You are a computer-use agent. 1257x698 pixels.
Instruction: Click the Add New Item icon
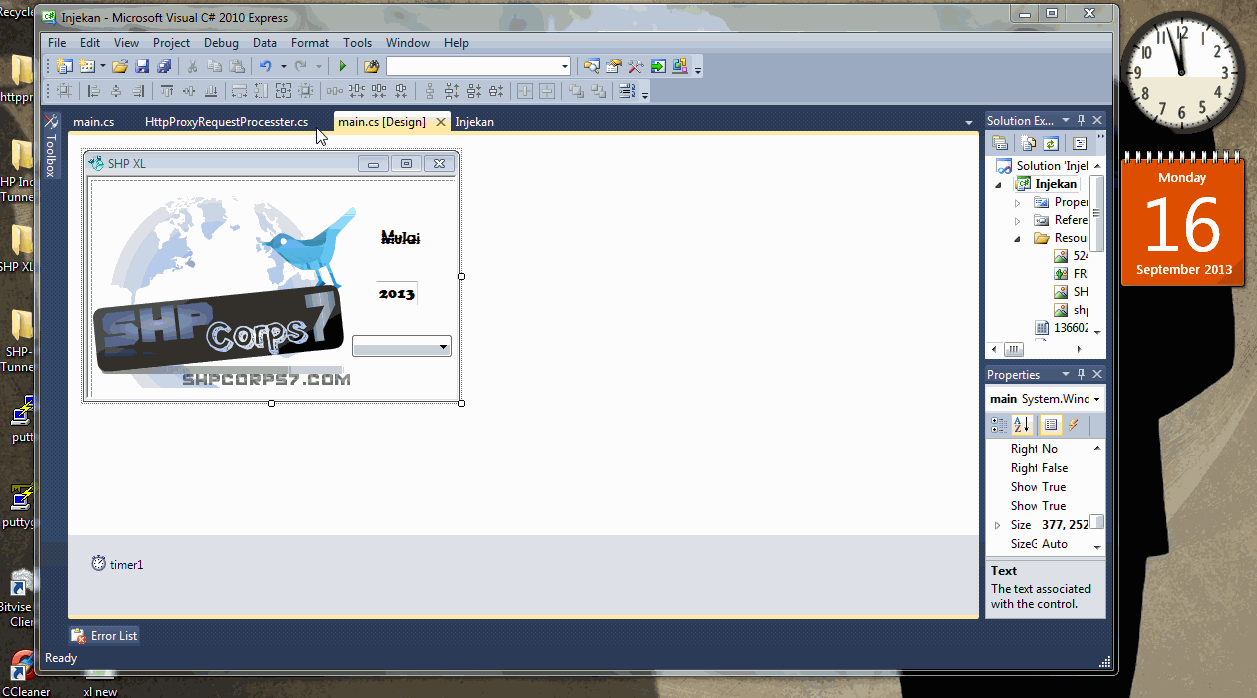pos(87,66)
